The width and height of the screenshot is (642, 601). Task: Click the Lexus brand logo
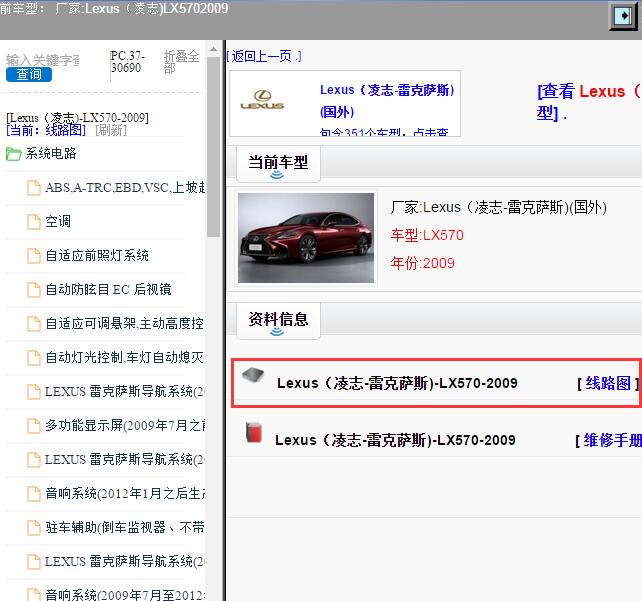point(262,100)
